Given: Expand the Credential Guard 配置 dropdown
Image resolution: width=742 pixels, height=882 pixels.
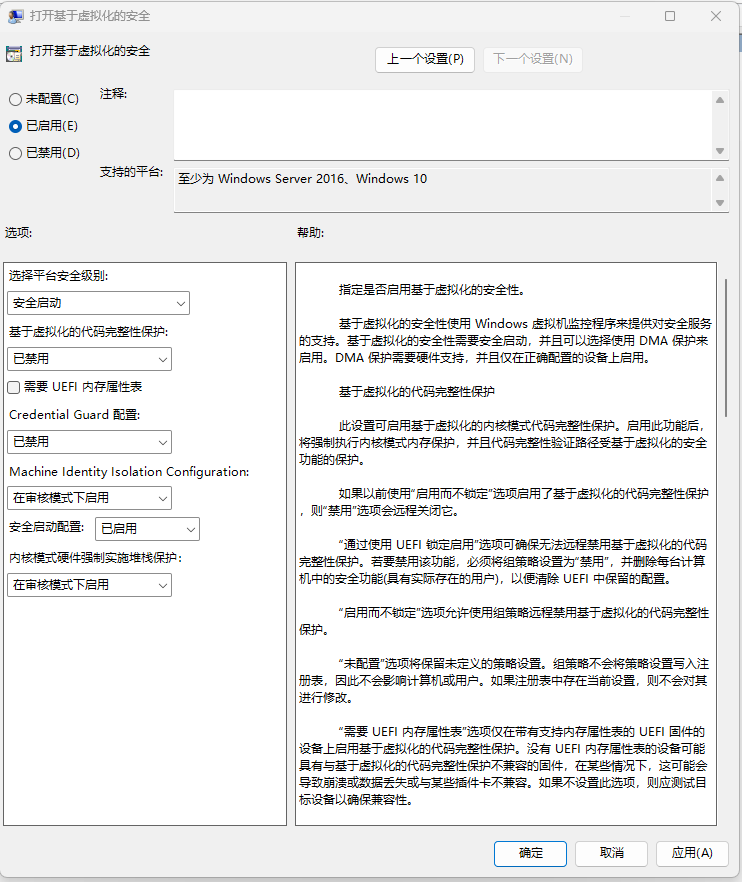Looking at the screenshot, I should pyautogui.click(x=89, y=442).
